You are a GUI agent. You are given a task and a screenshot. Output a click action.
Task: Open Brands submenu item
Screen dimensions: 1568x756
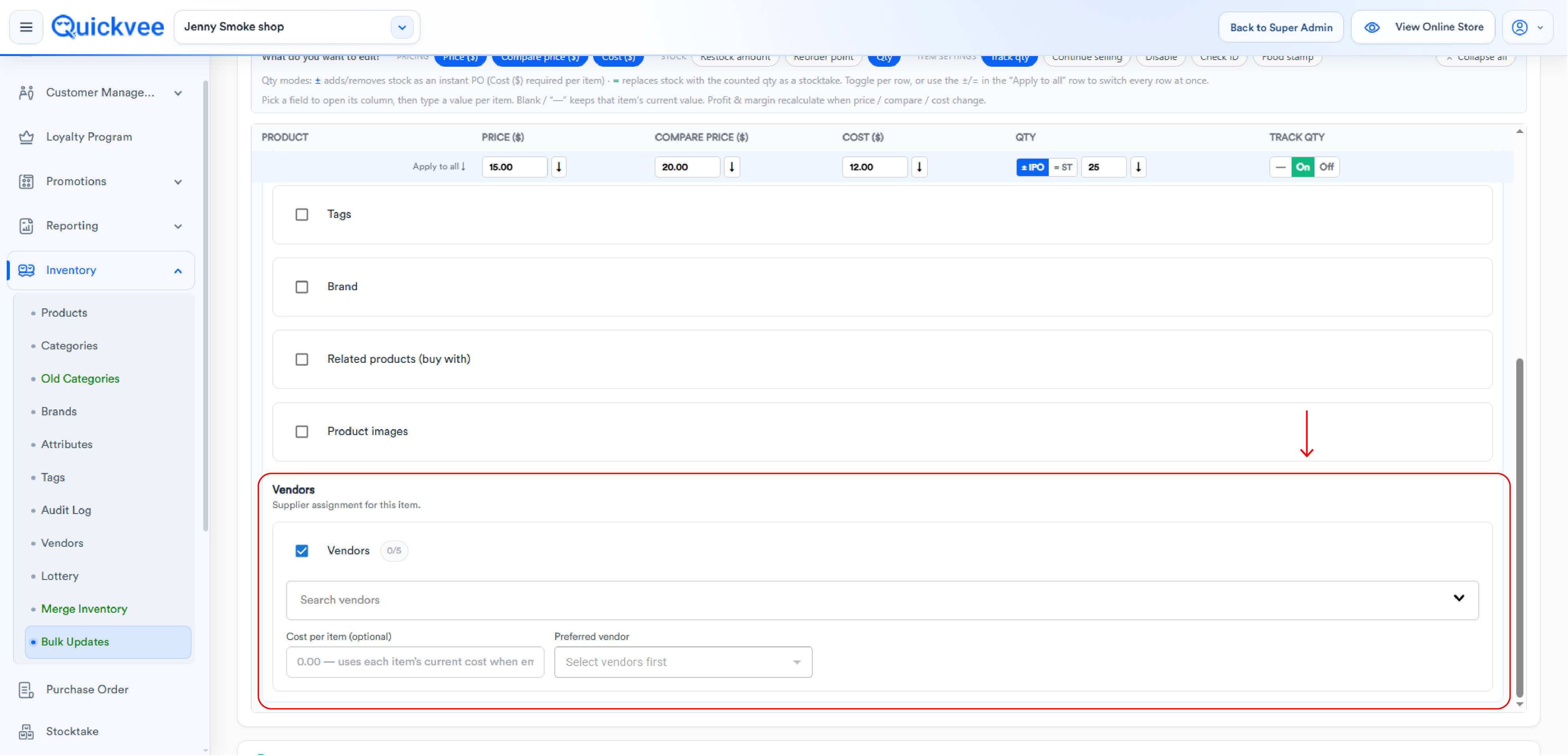[58, 411]
